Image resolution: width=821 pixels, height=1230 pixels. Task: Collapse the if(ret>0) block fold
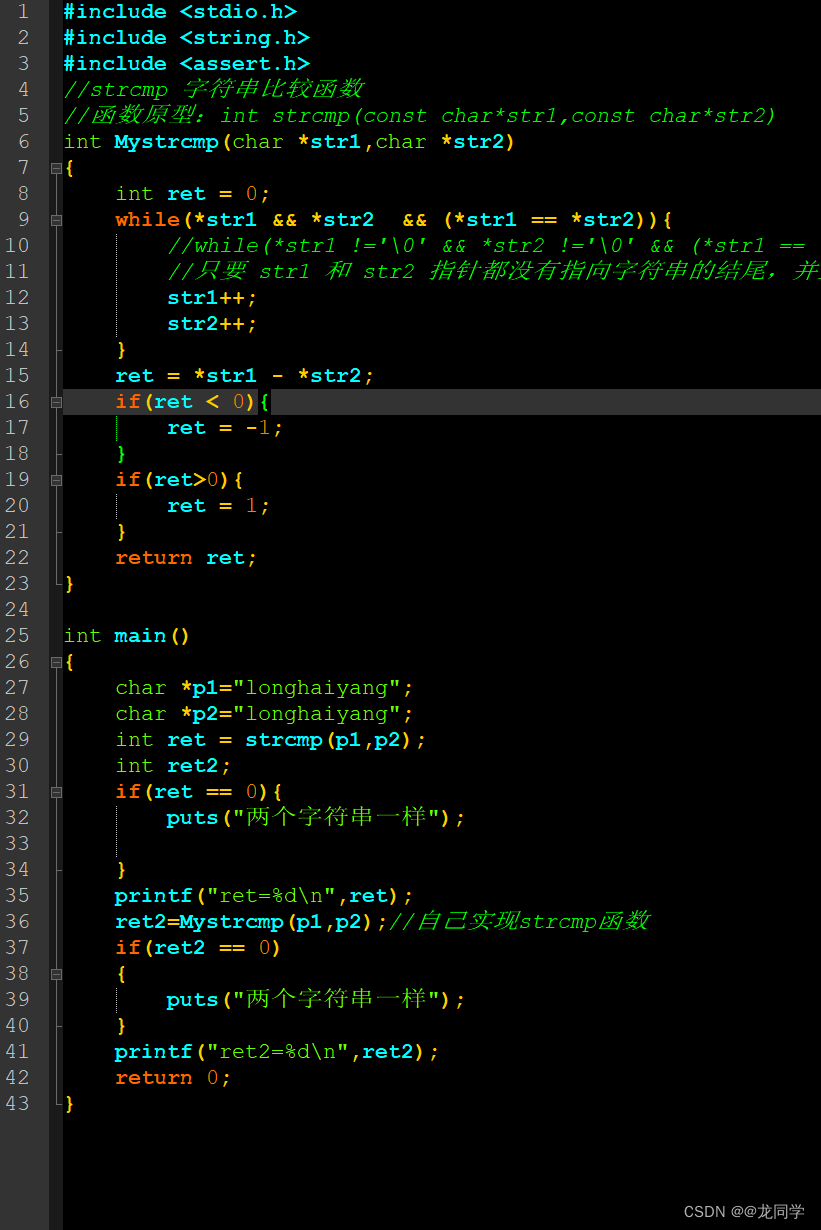[x=56, y=480]
